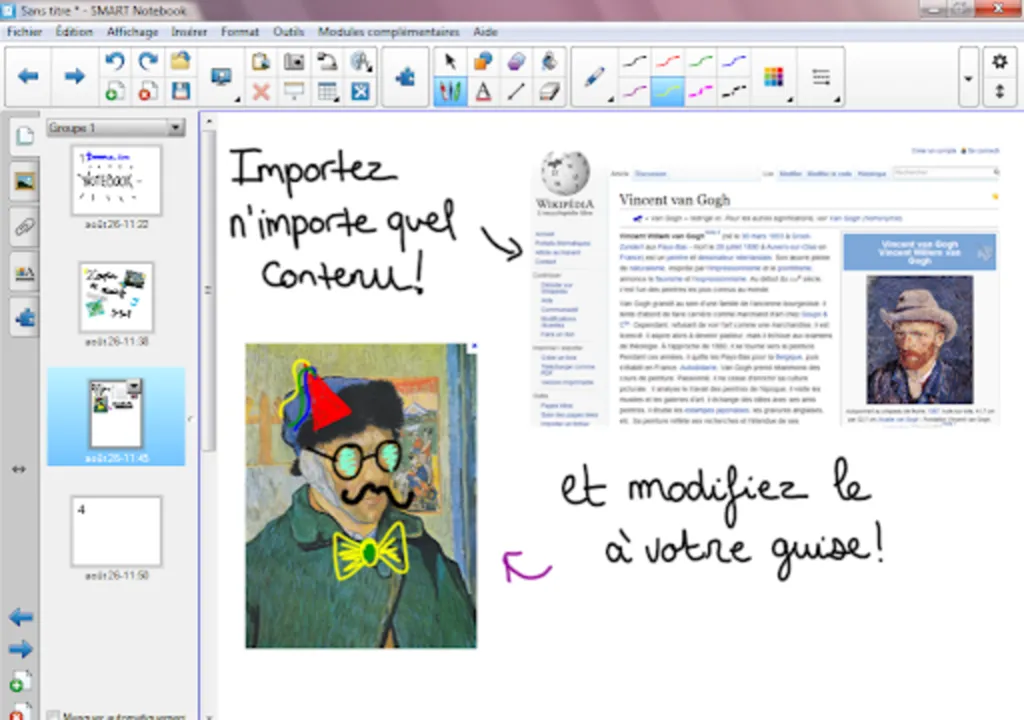
Task: Undo the last action
Action: coord(114,60)
